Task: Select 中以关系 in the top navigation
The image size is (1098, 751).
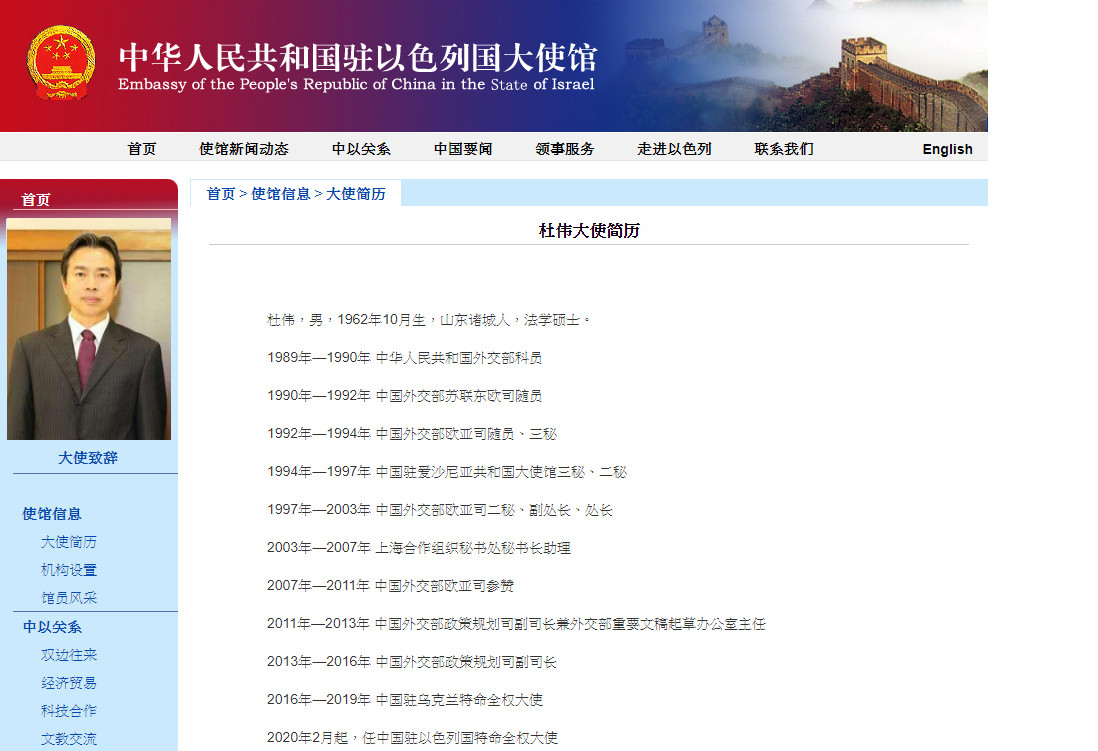Action: (361, 149)
